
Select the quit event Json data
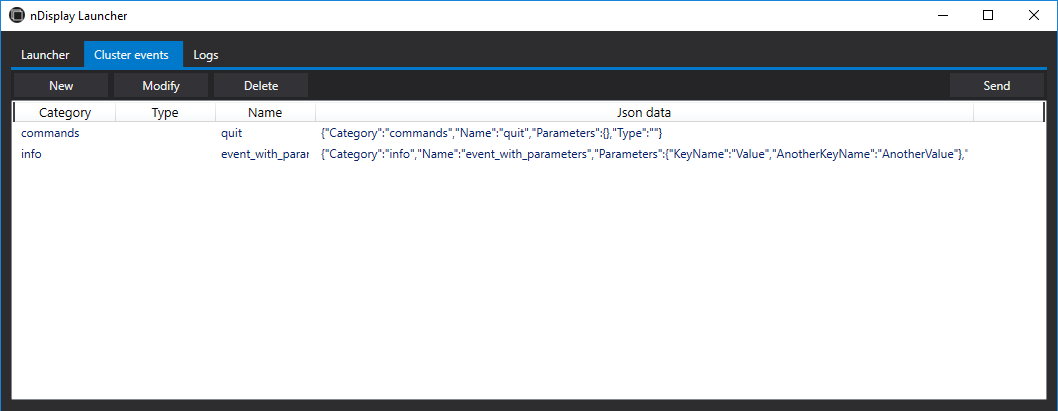pos(491,134)
